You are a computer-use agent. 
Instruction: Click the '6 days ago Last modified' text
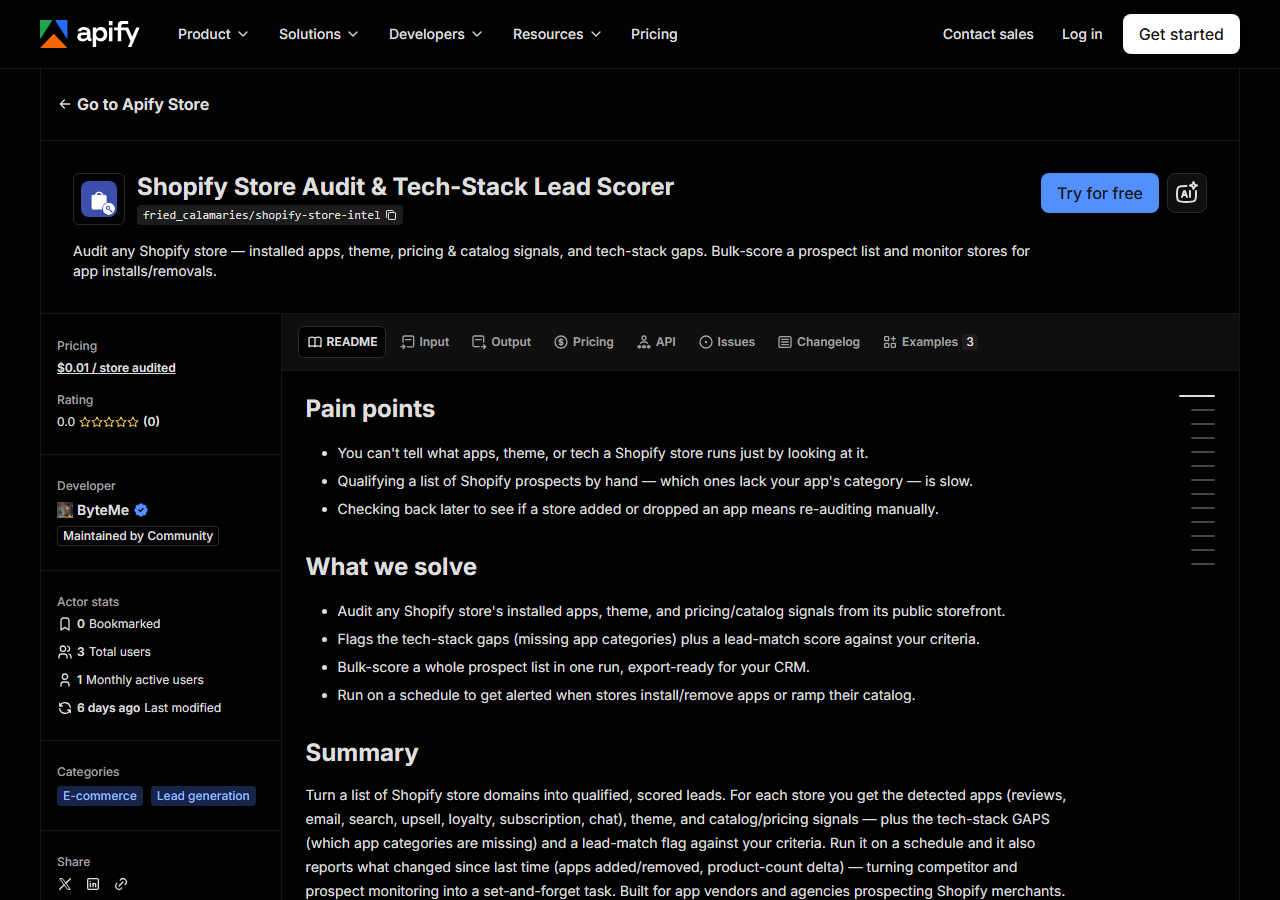click(x=149, y=708)
